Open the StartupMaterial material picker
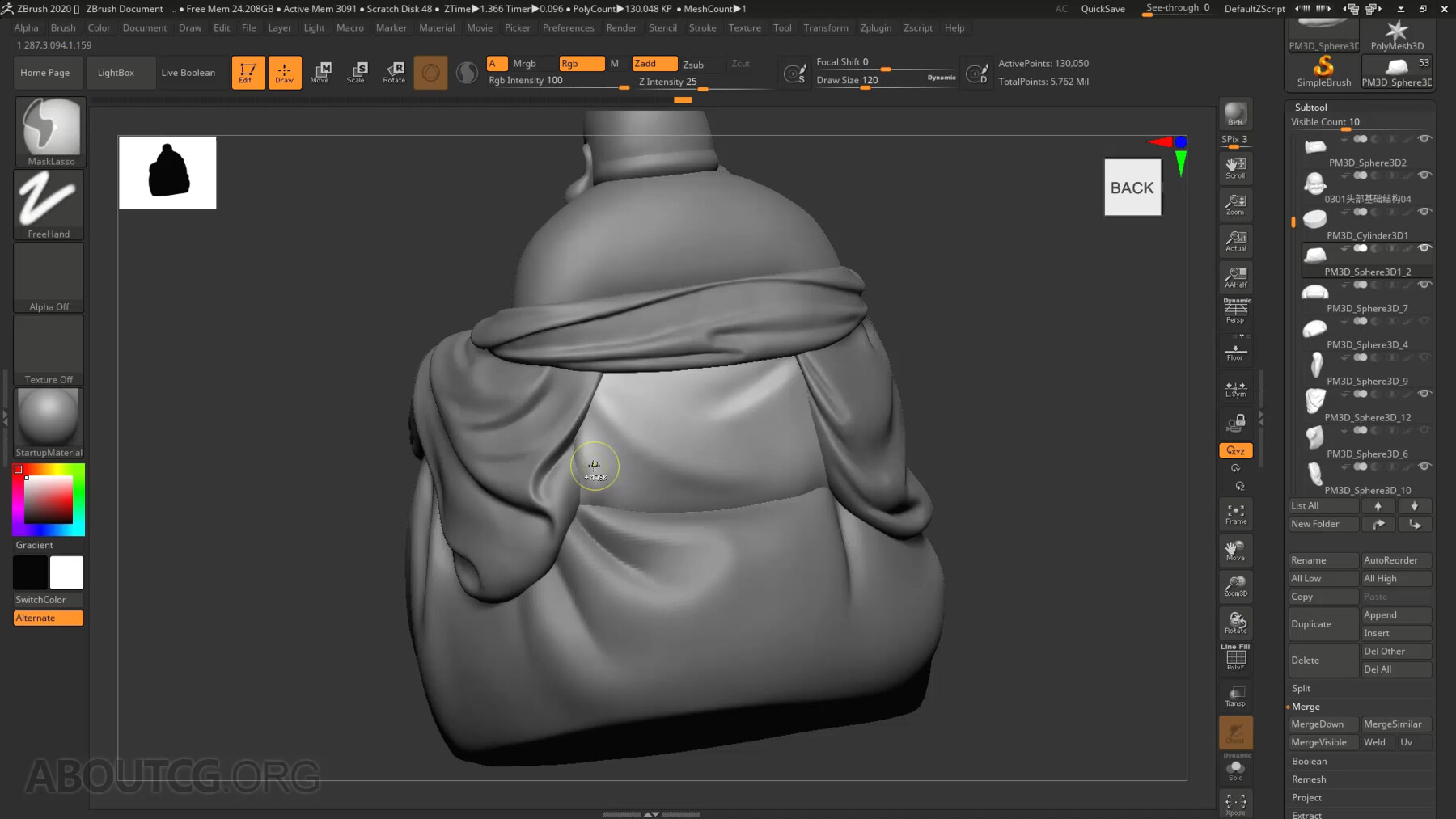Image resolution: width=1456 pixels, height=819 pixels. pyautogui.click(x=49, y=423)
